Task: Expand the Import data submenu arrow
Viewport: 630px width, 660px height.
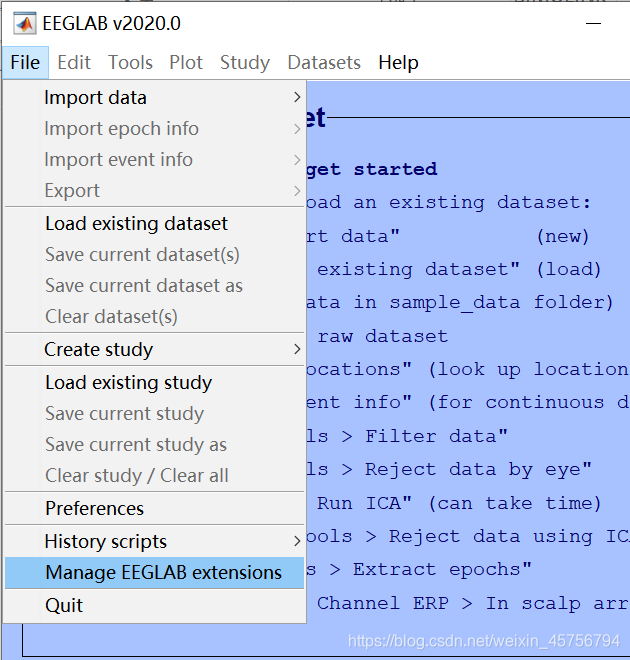Action: 297,98
